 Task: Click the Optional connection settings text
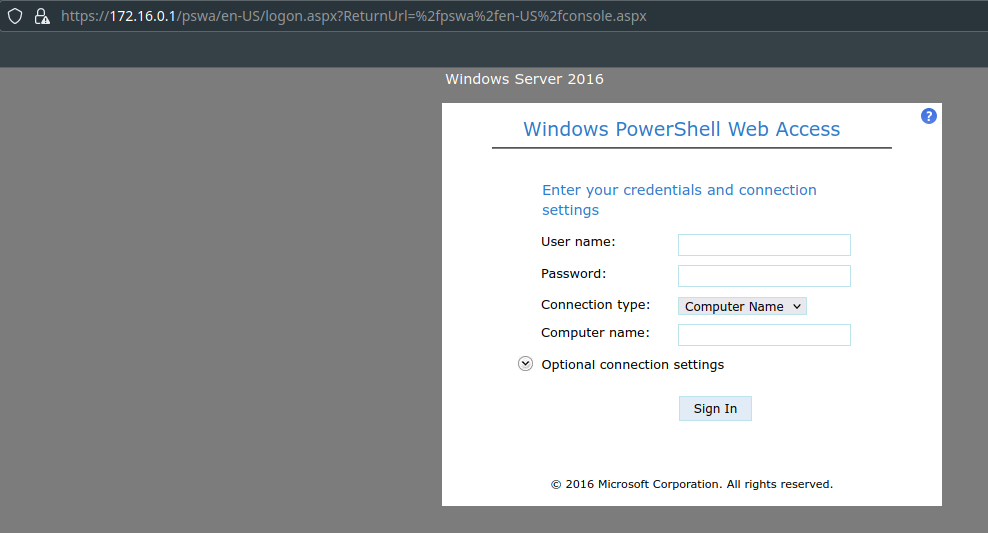point(632,365)
